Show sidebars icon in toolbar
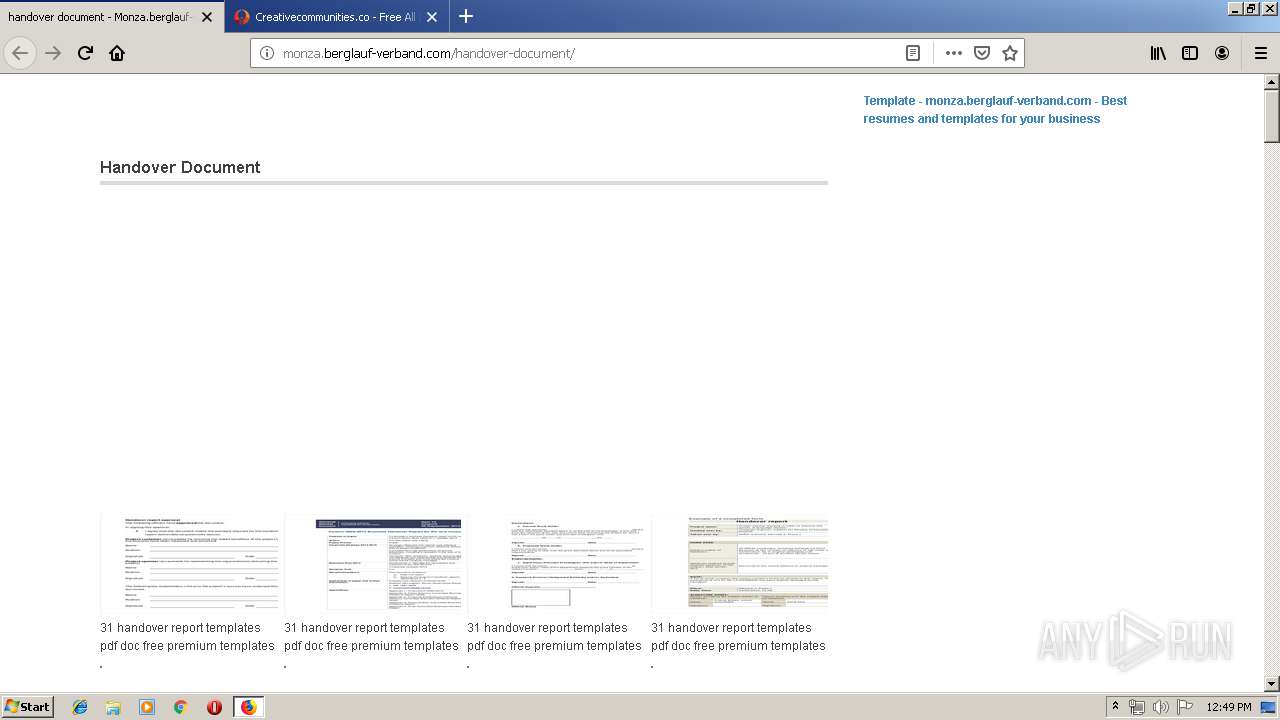The width and height of the screenshot is (1280, 720). [1190, 53]
